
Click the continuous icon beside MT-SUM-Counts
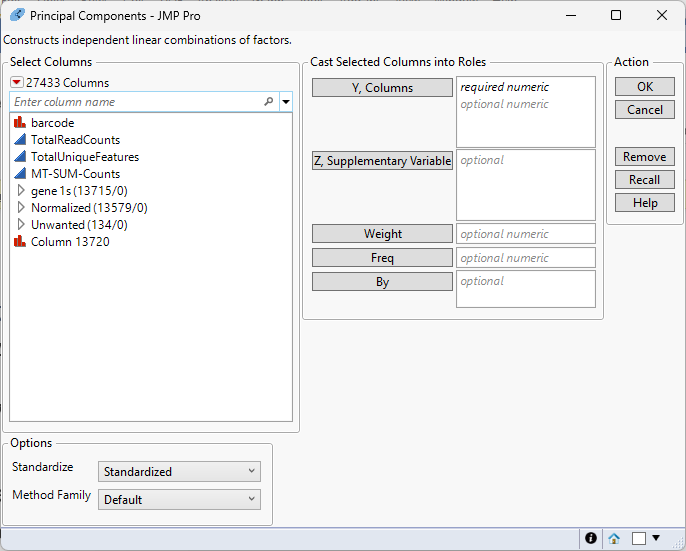pyautogui.click(x=20, y=174)
